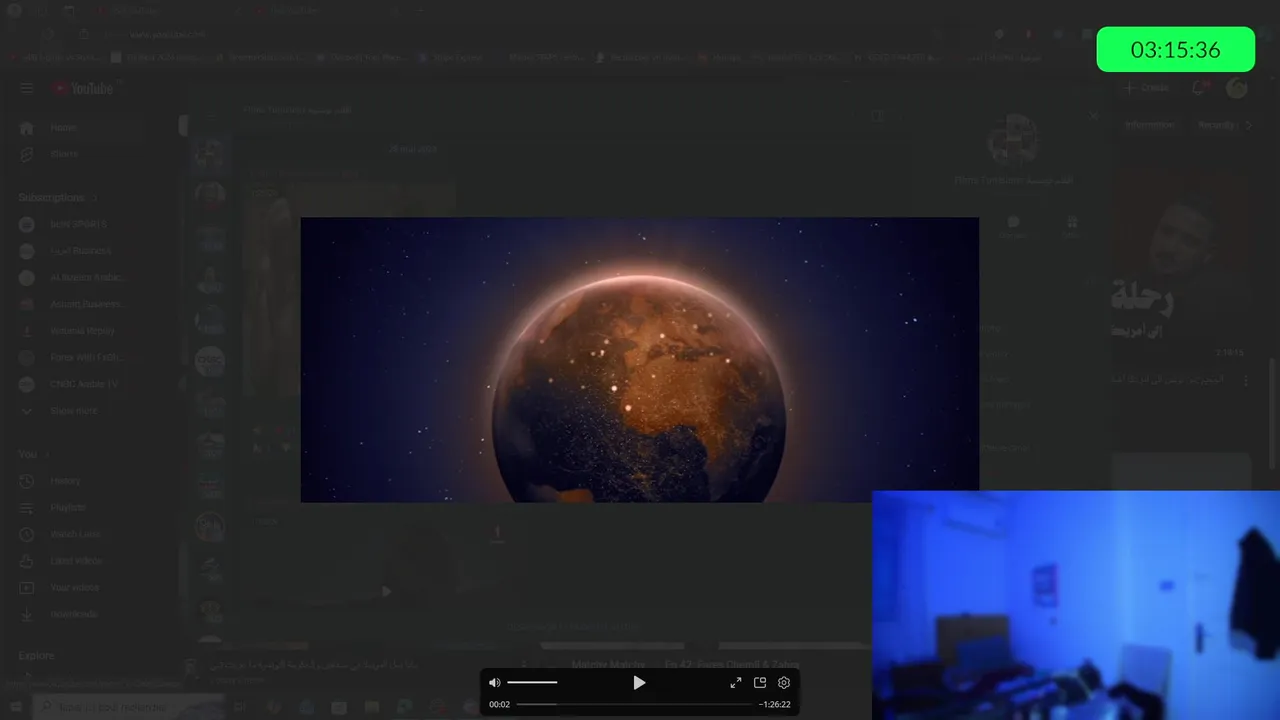Open Shorts in YouTube sidebar

tap(63, 154)
